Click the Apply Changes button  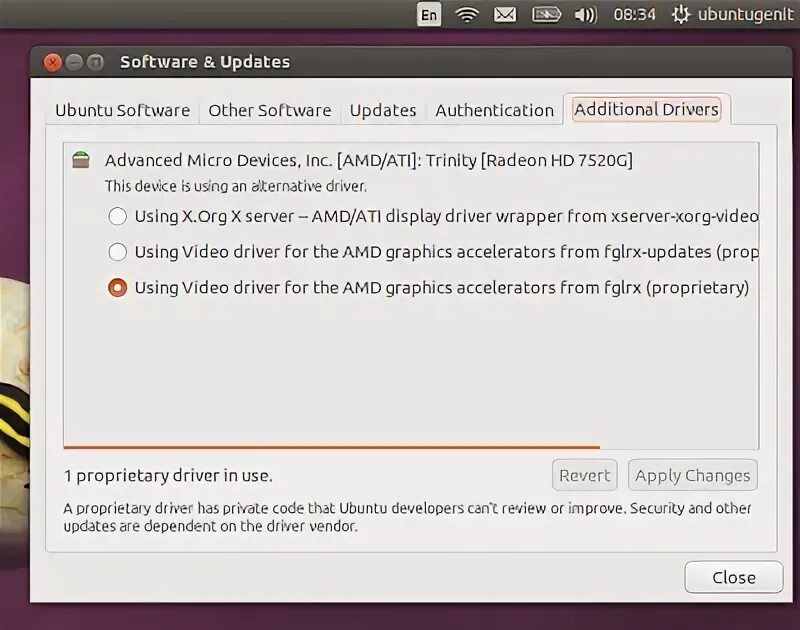coord(692,475)
